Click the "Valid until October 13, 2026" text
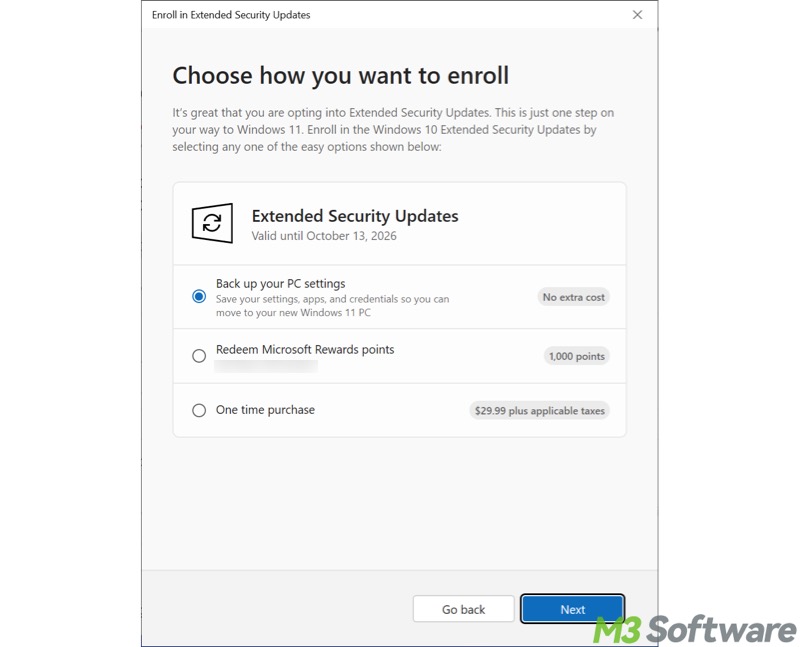Viewport: 800px width, 647px height. 324,236
